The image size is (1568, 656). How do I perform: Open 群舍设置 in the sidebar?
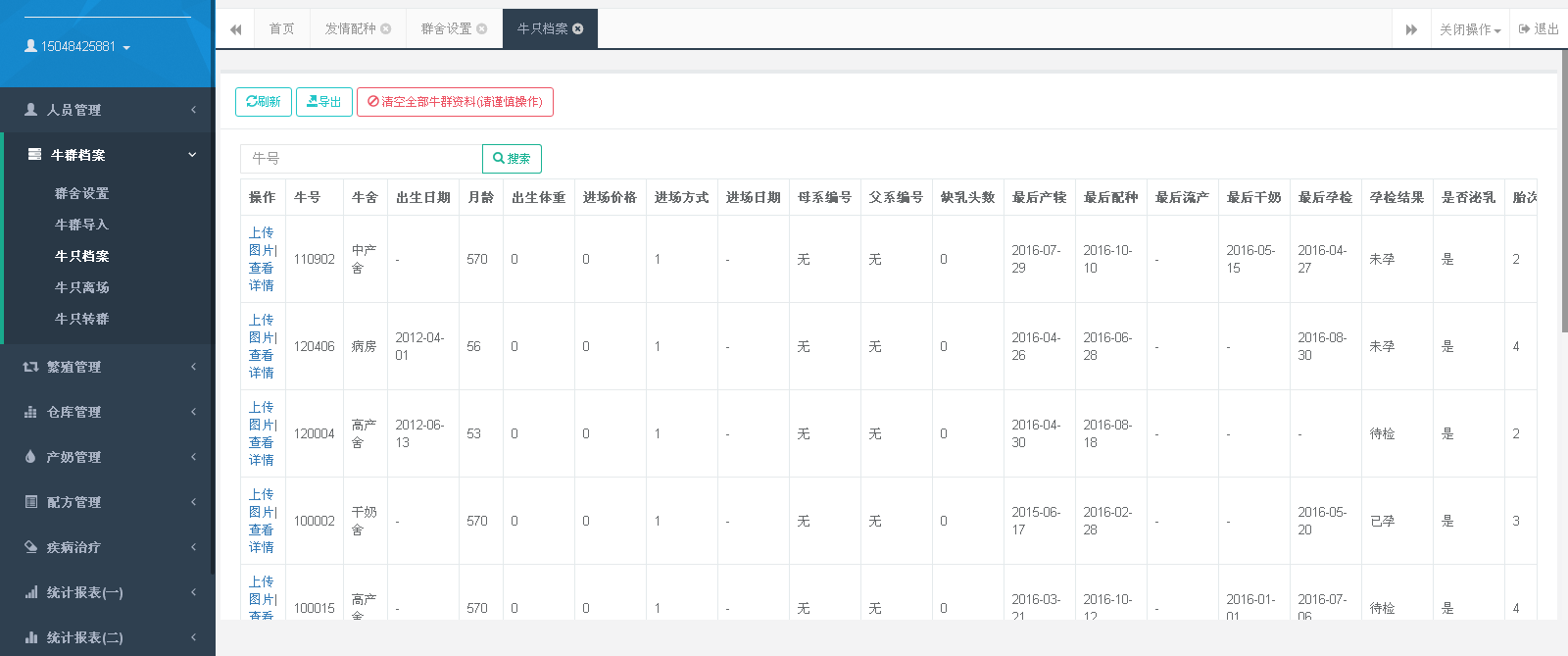click(x=81, y=193)
